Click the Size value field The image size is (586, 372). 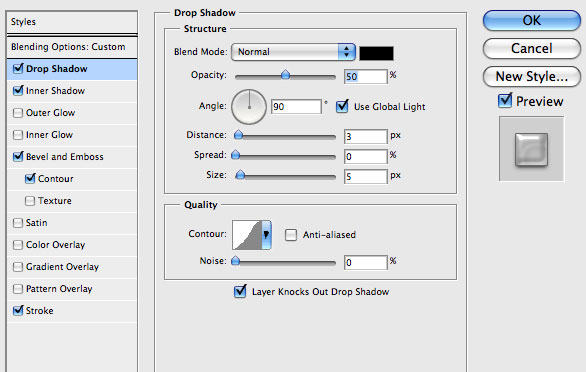[x=366, y=176]
